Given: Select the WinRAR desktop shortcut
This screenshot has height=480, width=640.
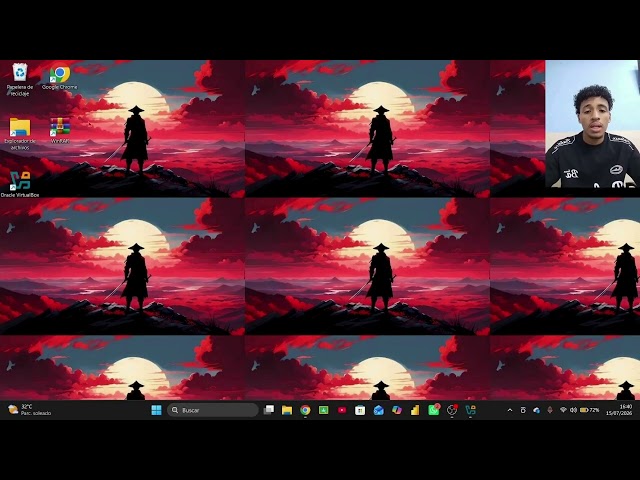Looking at the screenshot, I should click(x=60, y=131).
